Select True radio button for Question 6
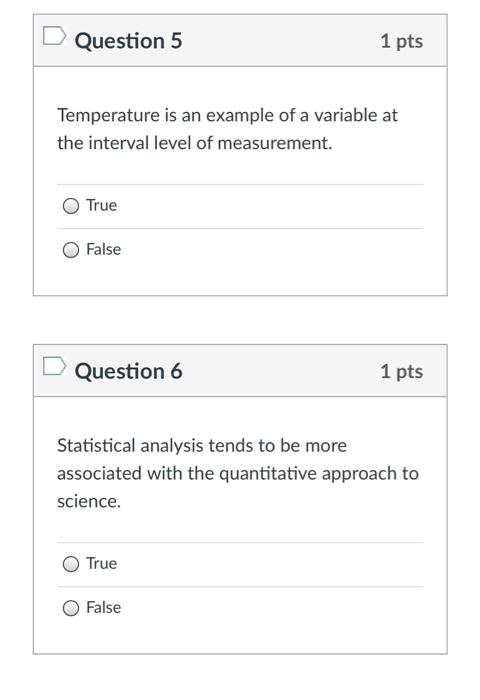This screenshot has height=700, width=480. tap(71, 564)
